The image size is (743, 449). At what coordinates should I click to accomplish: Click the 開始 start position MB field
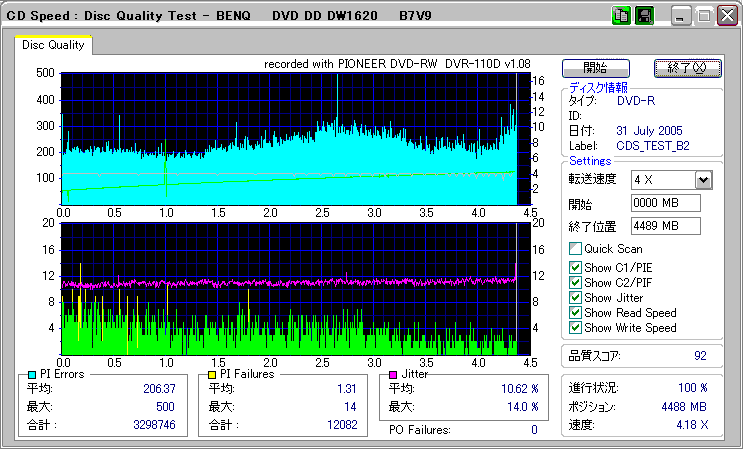[666, 203]
